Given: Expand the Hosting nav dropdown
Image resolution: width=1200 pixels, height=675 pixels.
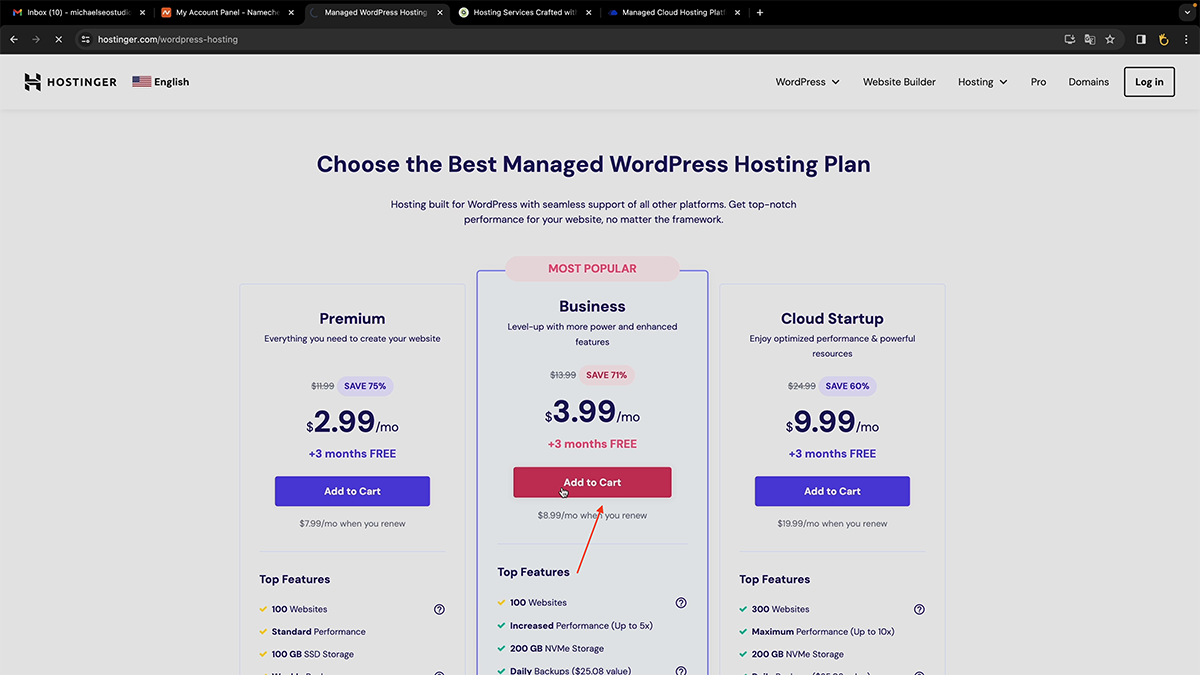Looking at the screenshot, I should [x=982, y=82].
